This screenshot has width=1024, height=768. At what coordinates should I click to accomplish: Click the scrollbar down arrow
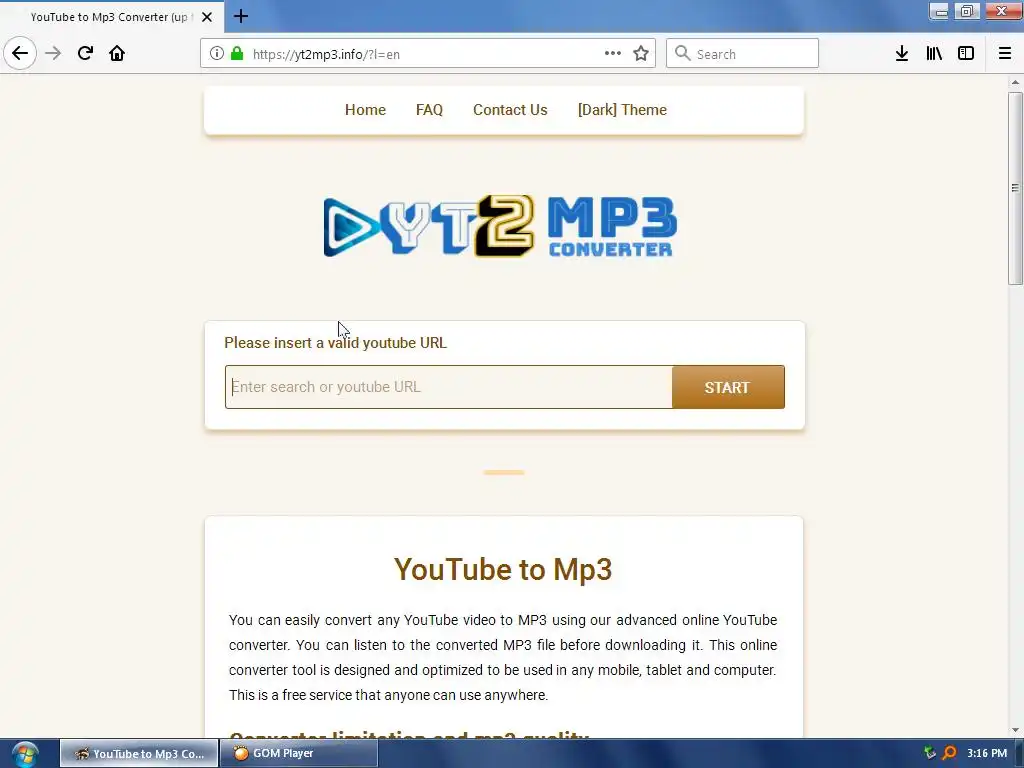pos(1015,730)
